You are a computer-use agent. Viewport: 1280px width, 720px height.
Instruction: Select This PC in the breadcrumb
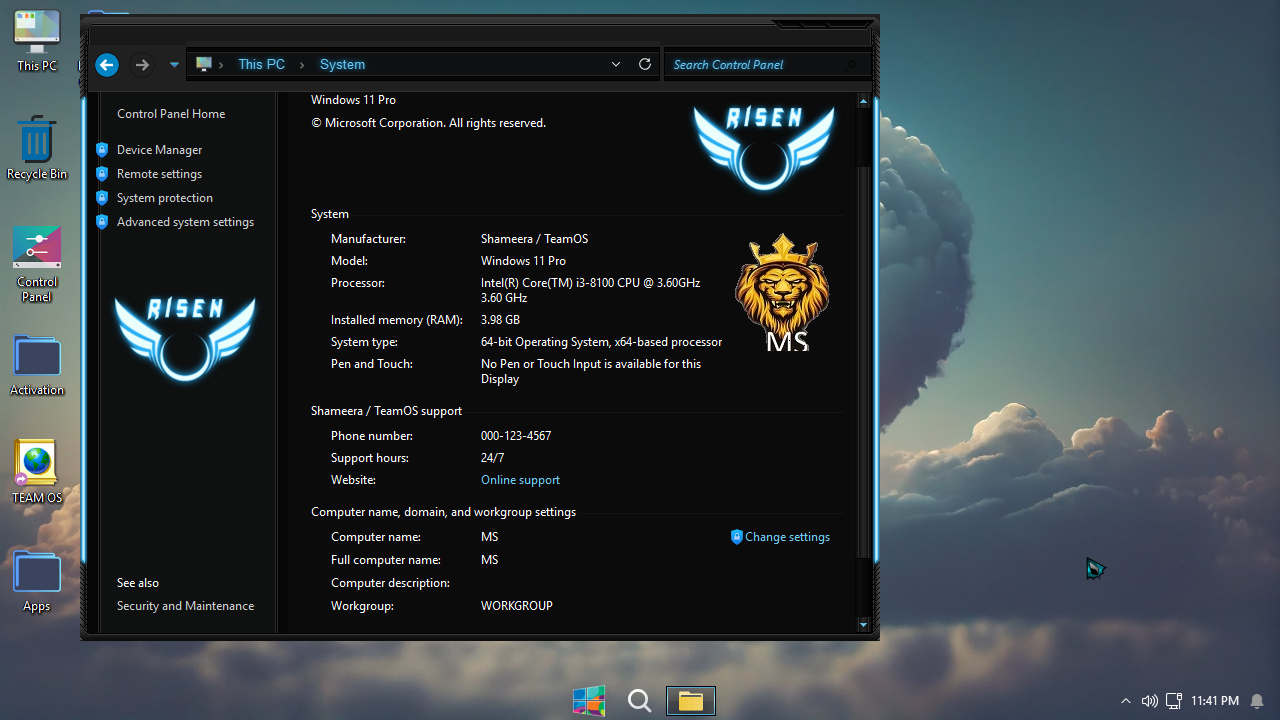tap(261, 64)
